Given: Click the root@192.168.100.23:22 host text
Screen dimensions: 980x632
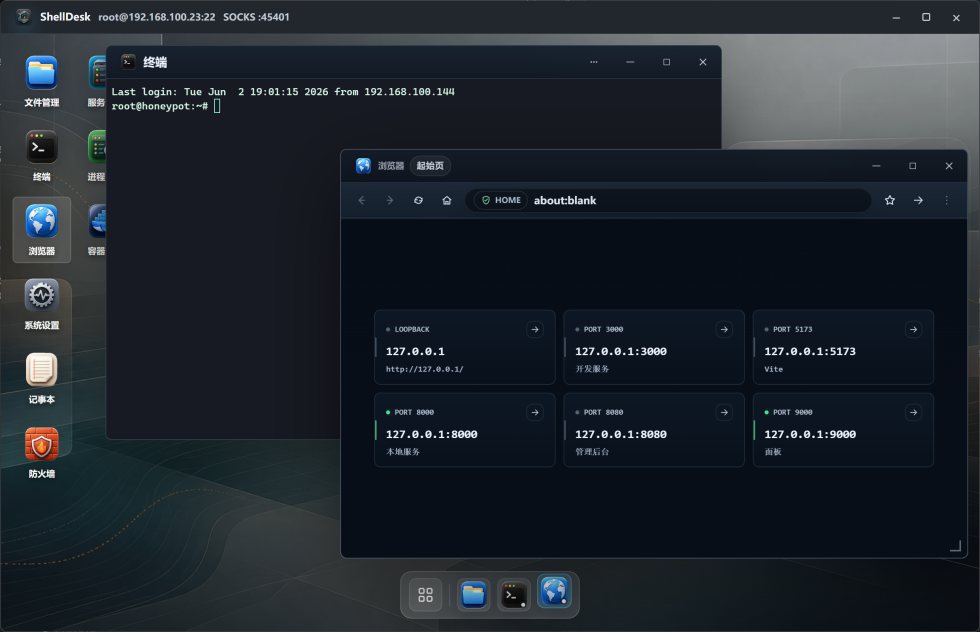Looking at the screenshot, I should click(156, 17).
